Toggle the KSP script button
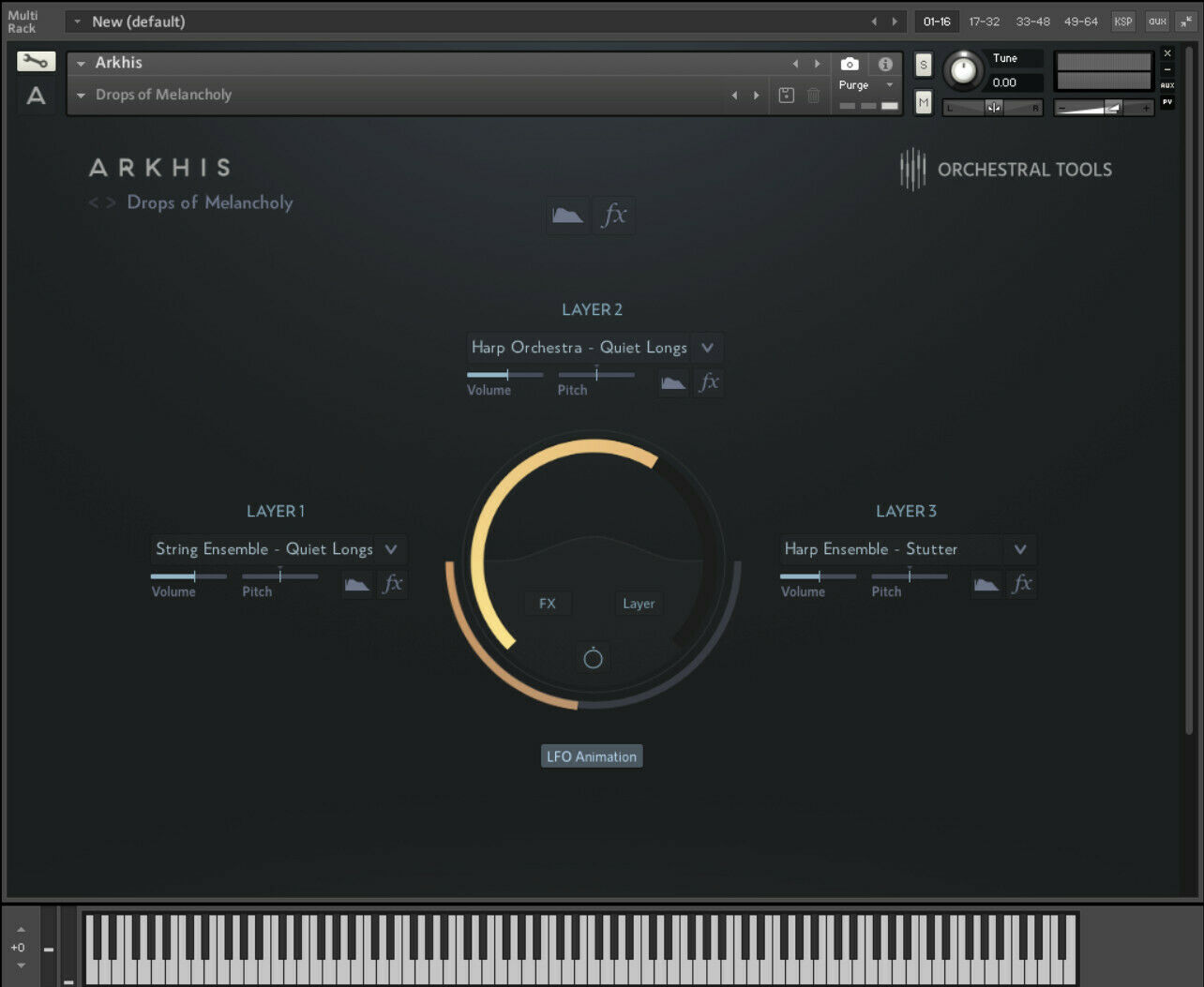 pos(1123,22)
